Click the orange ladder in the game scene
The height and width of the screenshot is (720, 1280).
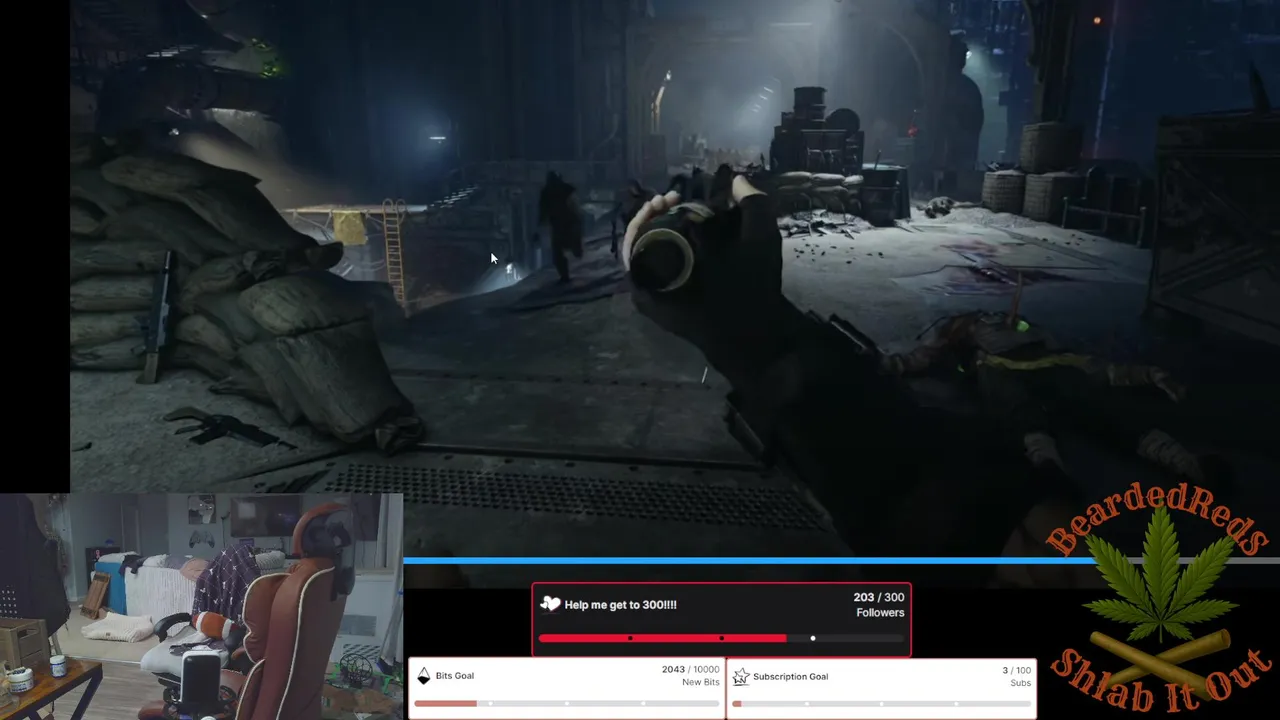pyautogui.click(x=395, y=253)
